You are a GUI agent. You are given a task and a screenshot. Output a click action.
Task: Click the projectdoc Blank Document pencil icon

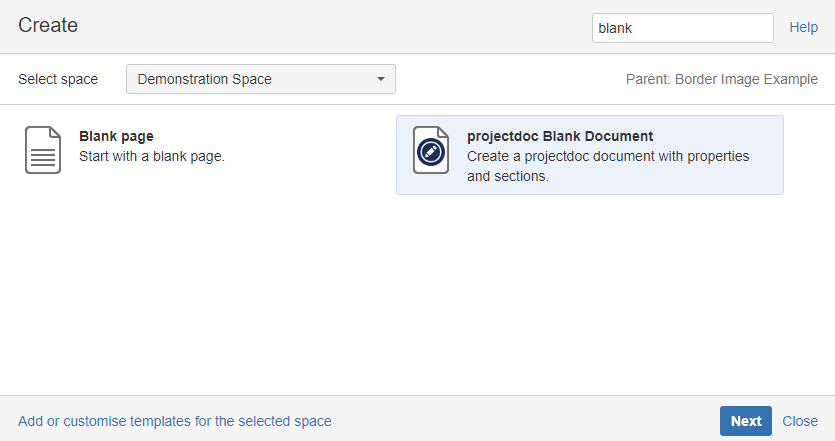[431, 151]
